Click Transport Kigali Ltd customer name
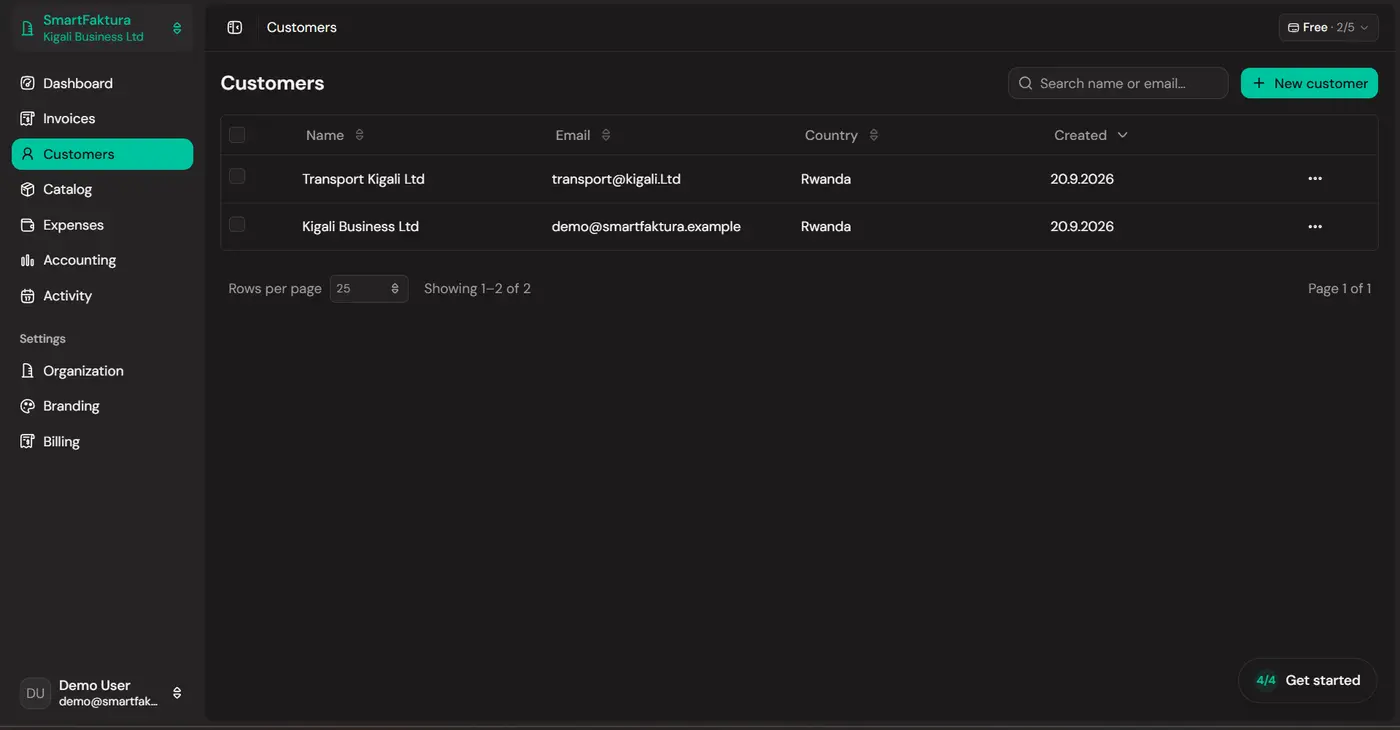This screenshot has height=730, width=1400. pos(364,179)
